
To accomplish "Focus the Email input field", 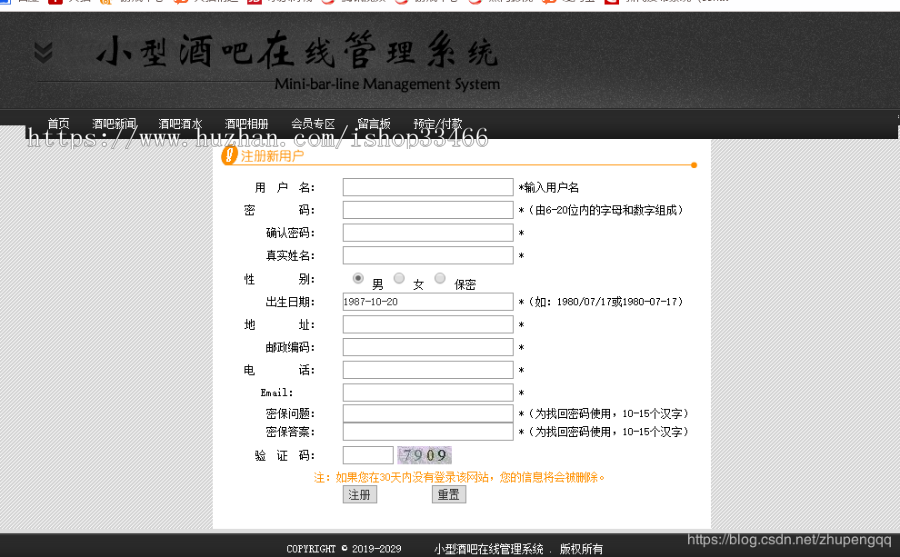I will pos(428,393).
